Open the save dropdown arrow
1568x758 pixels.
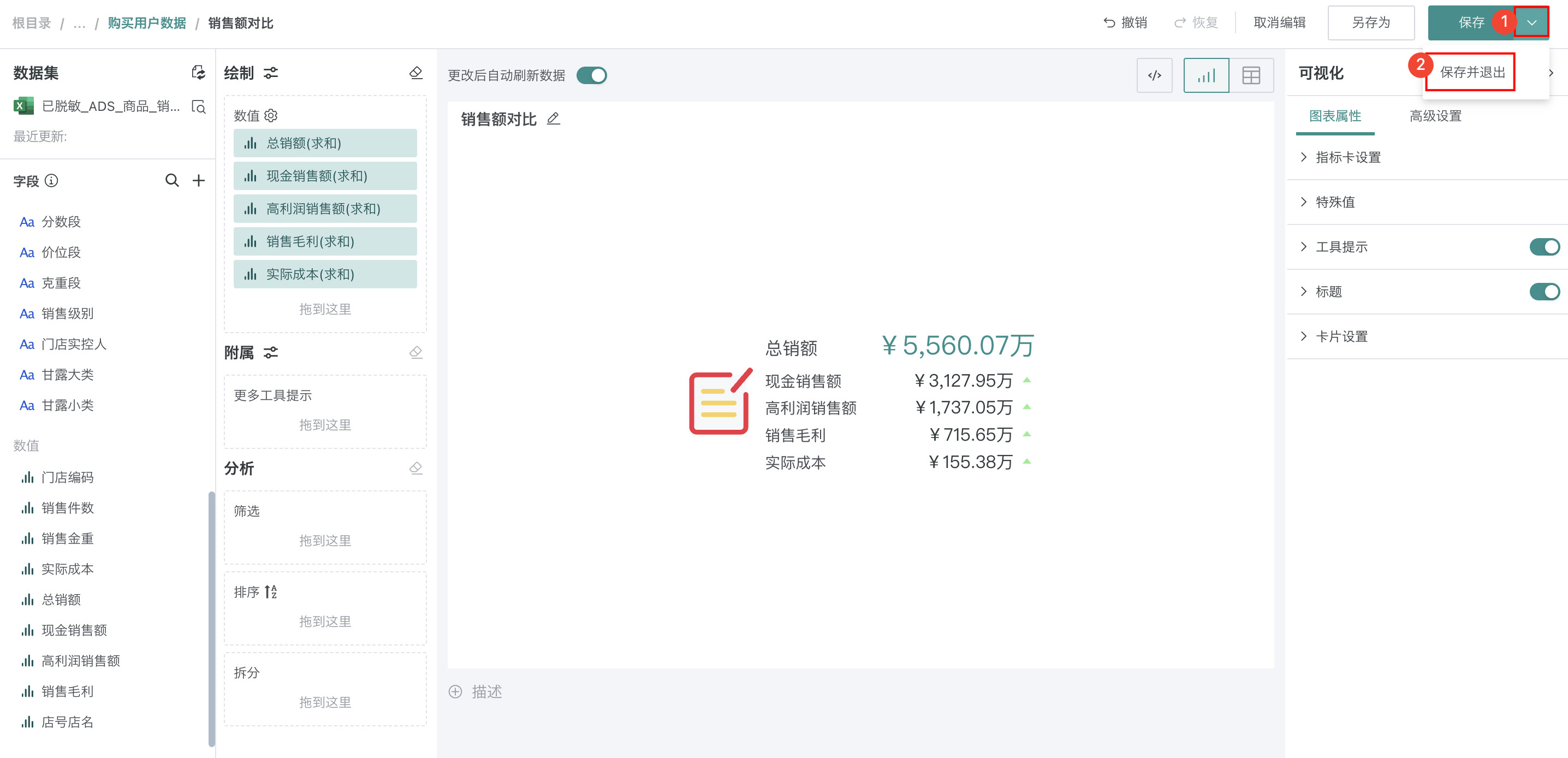point(1531,22)
